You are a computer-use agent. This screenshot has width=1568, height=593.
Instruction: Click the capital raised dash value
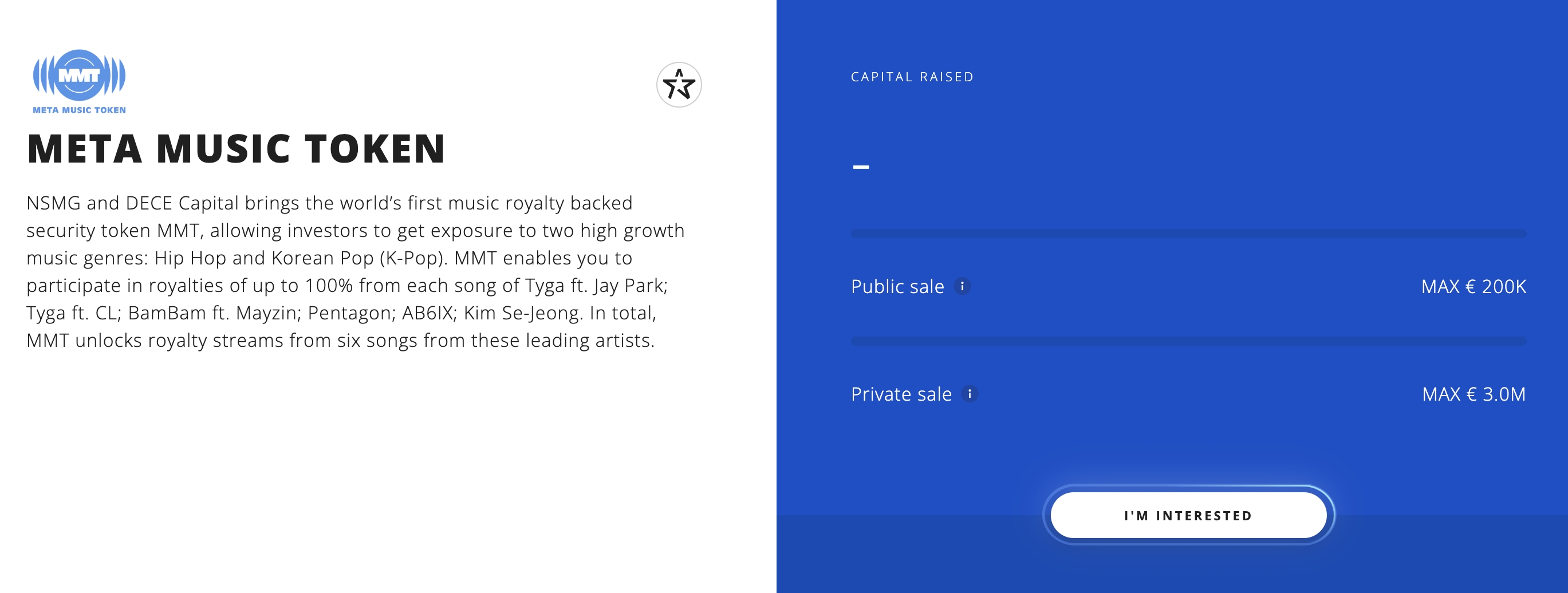(x=861, y=167)
